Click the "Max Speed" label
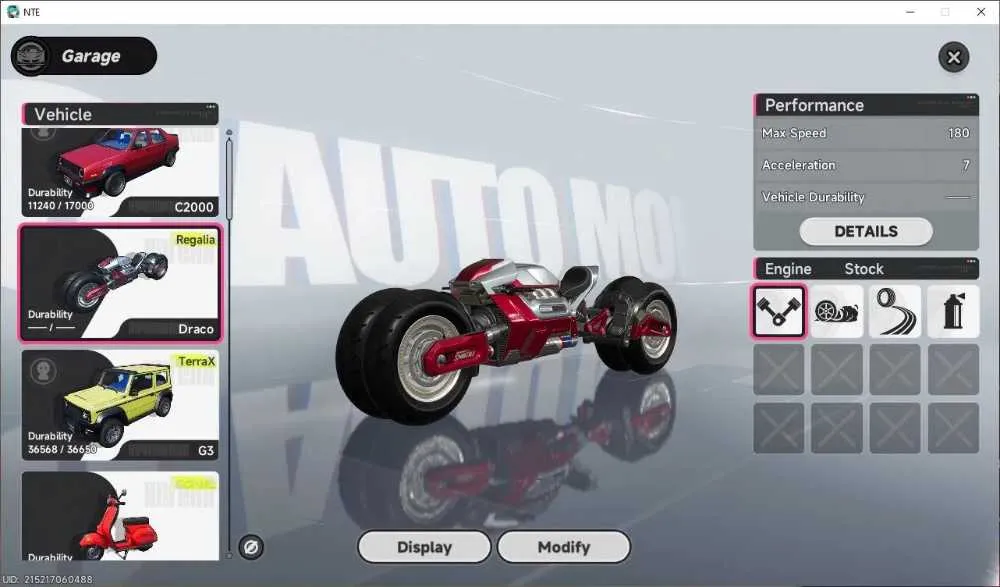 click(x=794, y=133)
